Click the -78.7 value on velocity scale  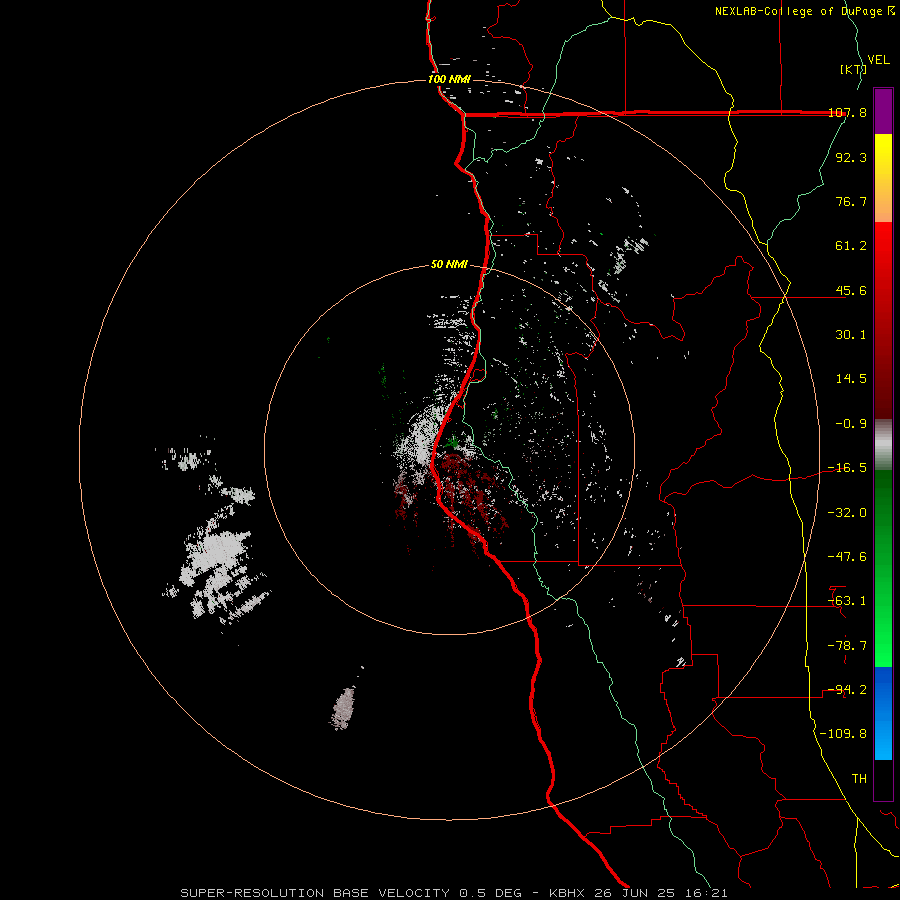pos(847,646)
